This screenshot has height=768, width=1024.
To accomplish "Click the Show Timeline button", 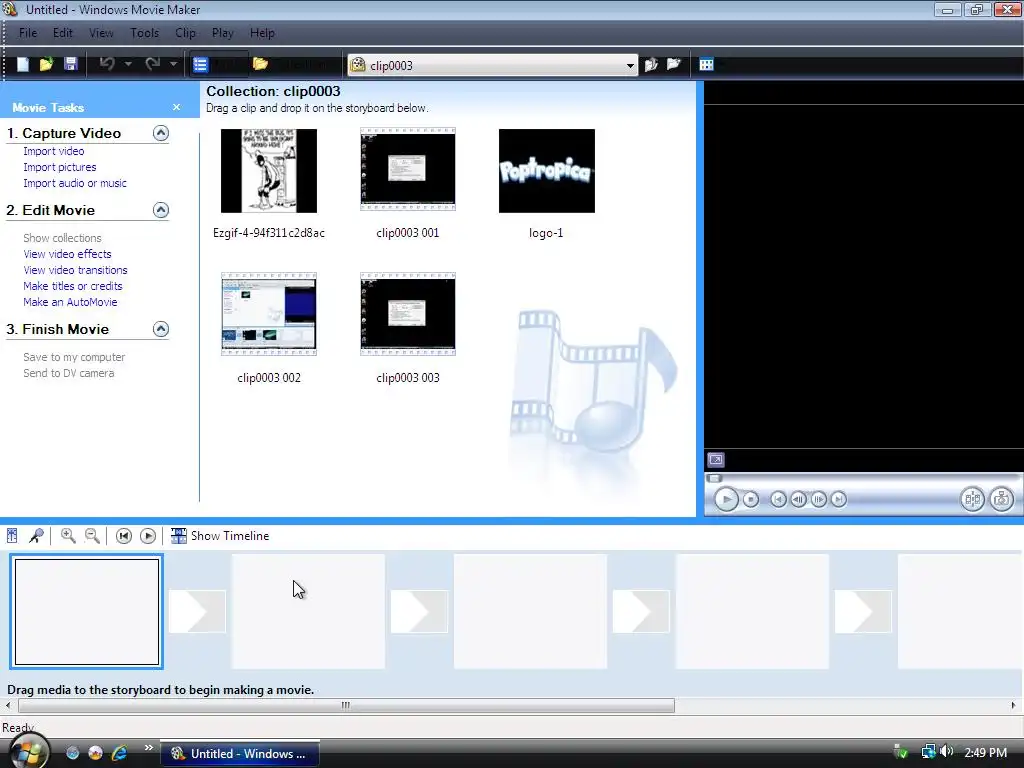I will point(220,536).
